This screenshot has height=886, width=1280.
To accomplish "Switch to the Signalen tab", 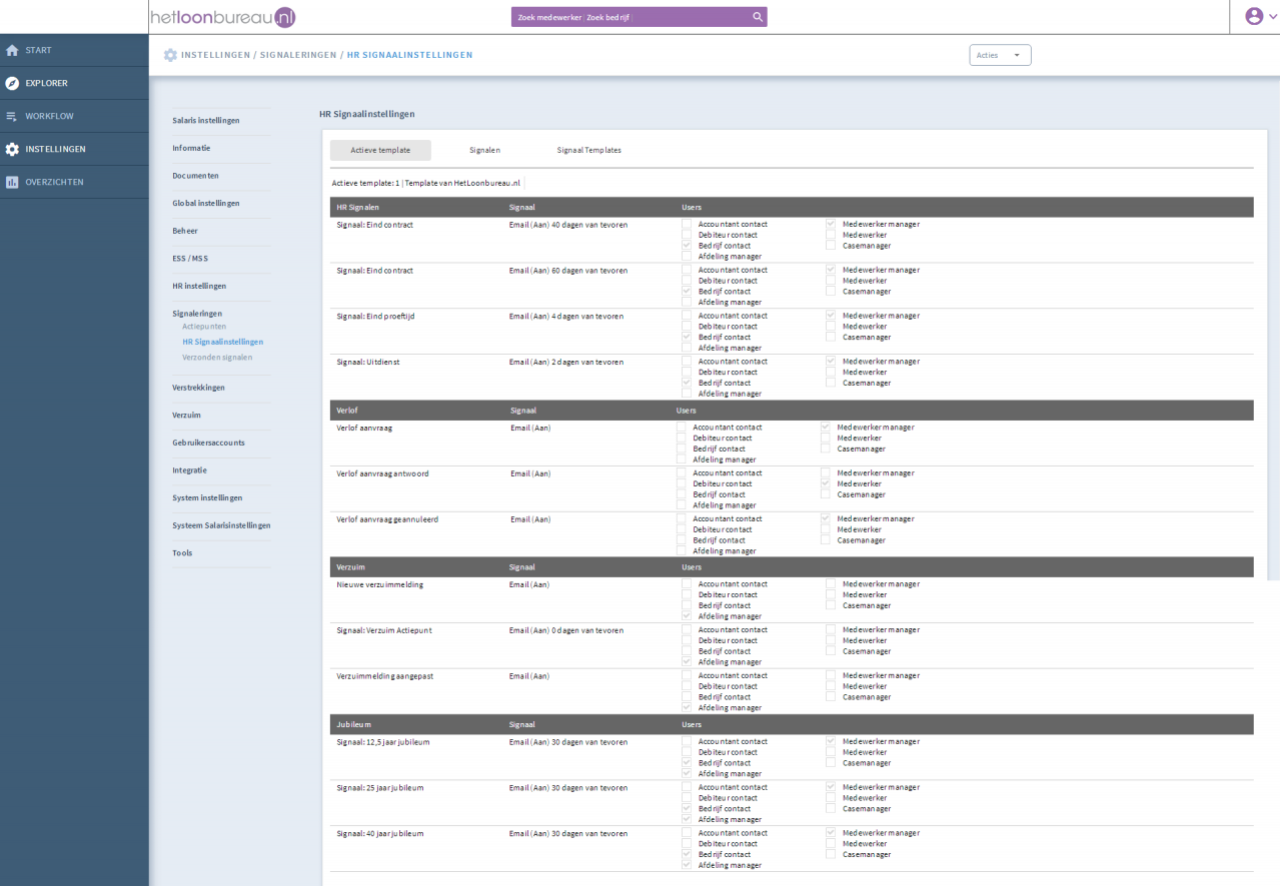I will pos(485,150).
